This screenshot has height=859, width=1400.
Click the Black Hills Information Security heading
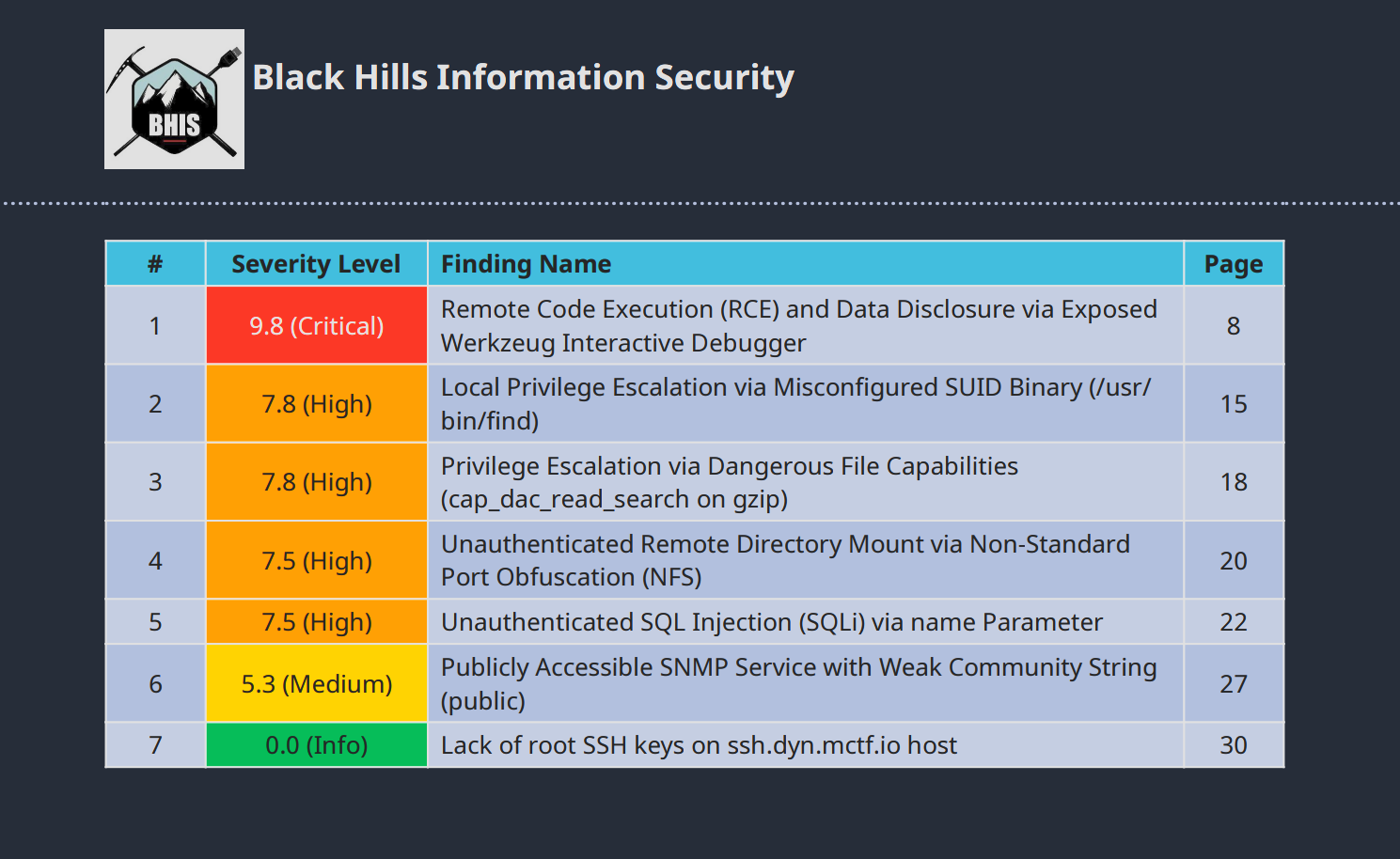click(x=523, y=77)
